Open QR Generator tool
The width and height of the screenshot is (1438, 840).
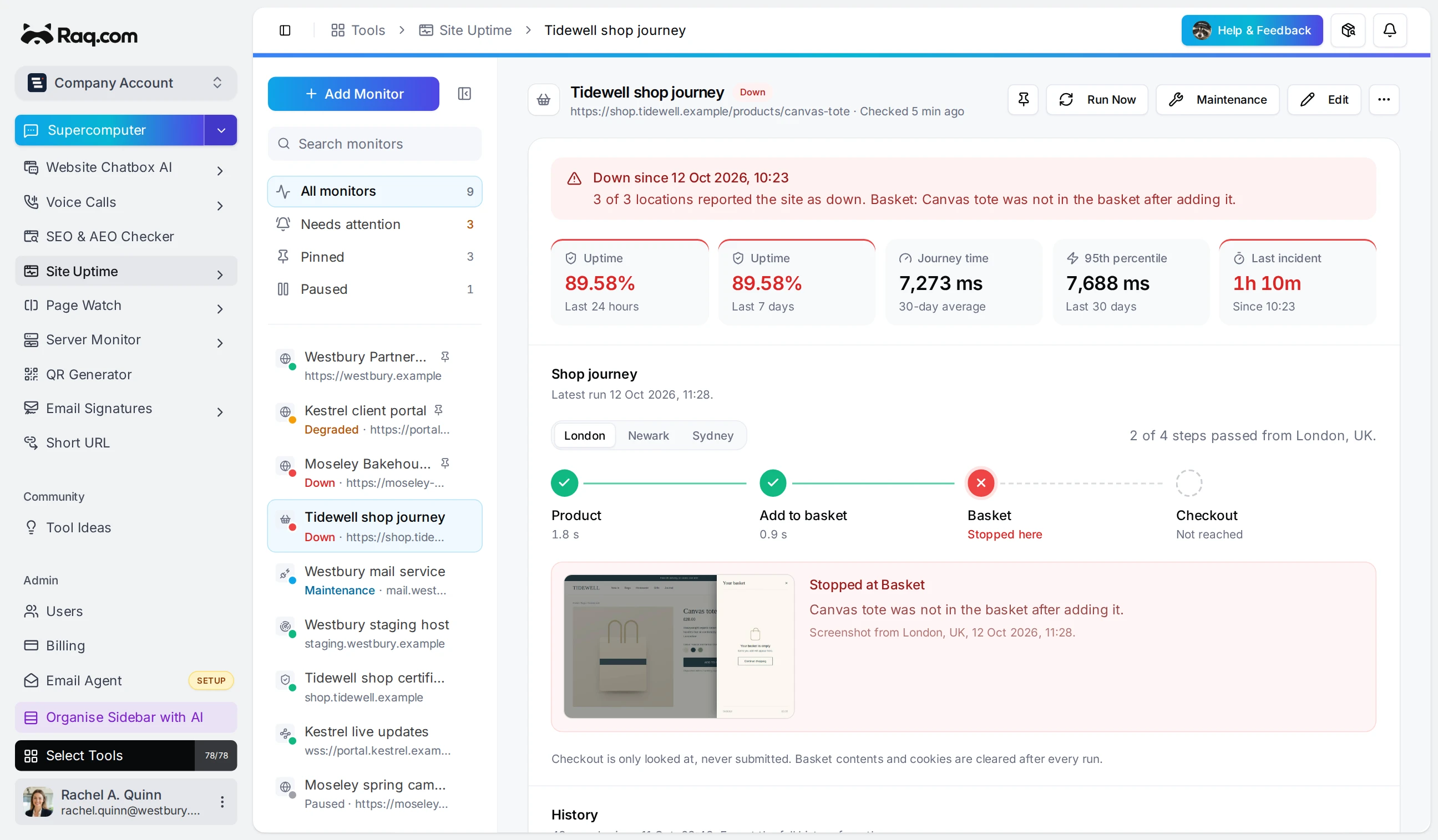pyautogui.click(x=125, y=374)
